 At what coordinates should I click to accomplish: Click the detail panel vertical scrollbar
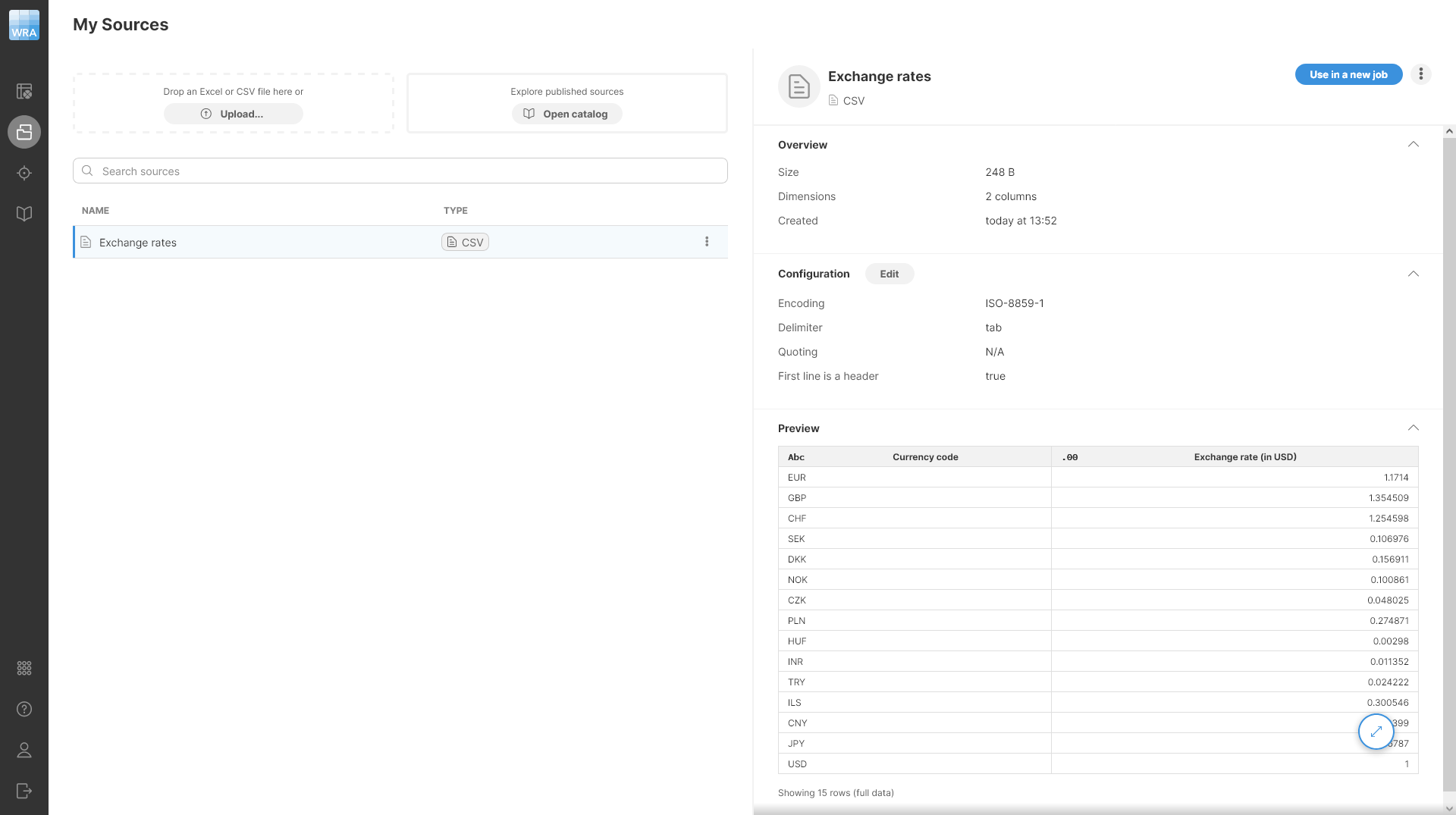pyautogui.click(x=1449, y=455)
